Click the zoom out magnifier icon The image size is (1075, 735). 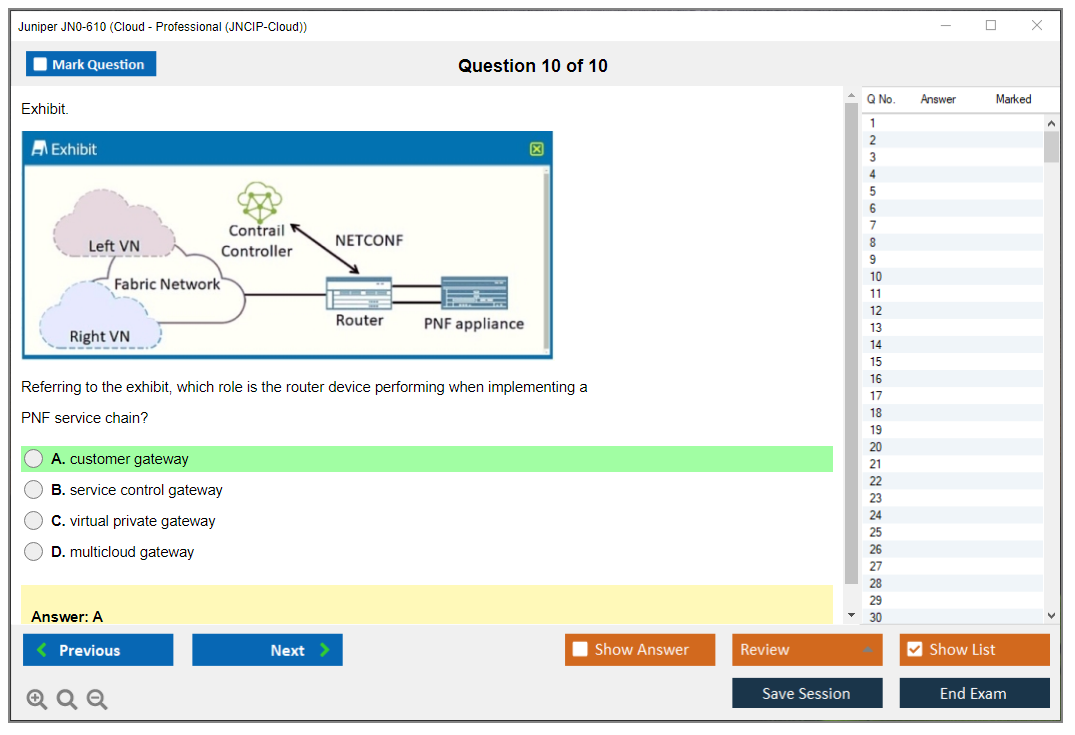pyautogui.click(x=97, y=700)
